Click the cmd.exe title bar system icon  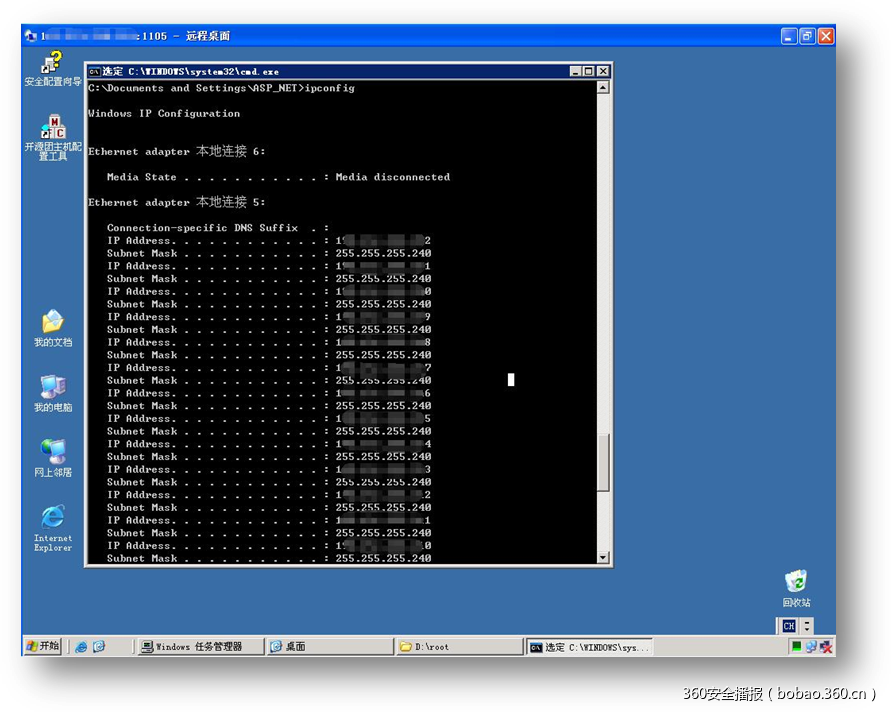coord(94,72)
